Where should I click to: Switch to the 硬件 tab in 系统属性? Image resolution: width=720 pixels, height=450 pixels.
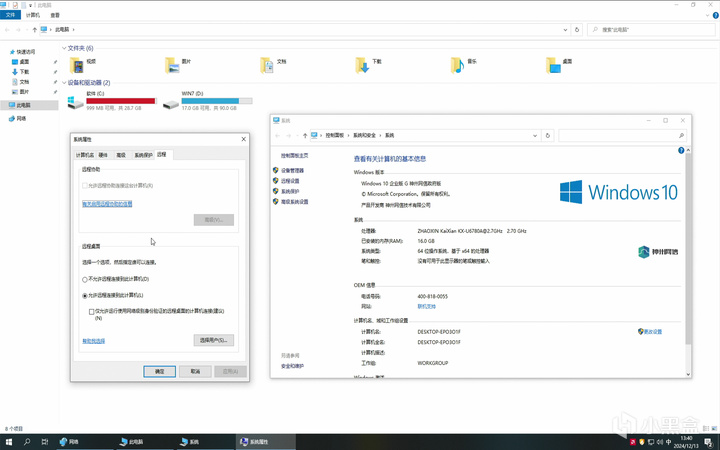click(x=103, y=155)
